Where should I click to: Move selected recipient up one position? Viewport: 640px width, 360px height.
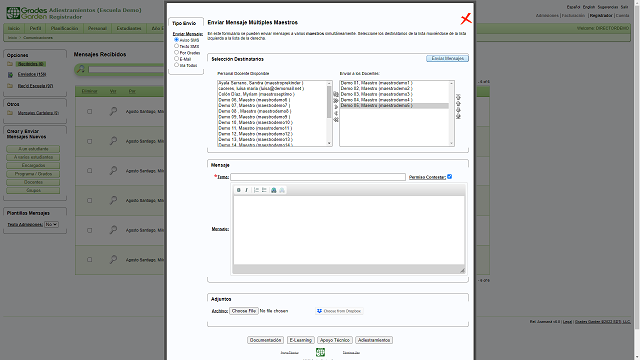tap(458, 104)
